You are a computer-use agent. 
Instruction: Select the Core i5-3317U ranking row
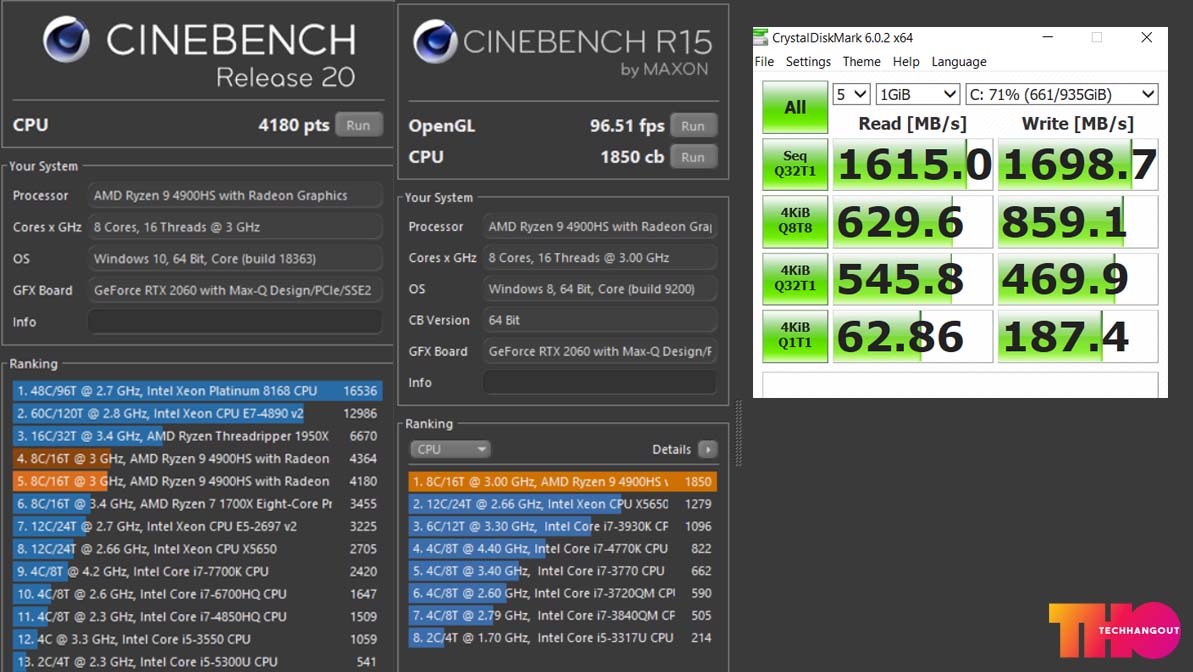(x=562, y=638)
